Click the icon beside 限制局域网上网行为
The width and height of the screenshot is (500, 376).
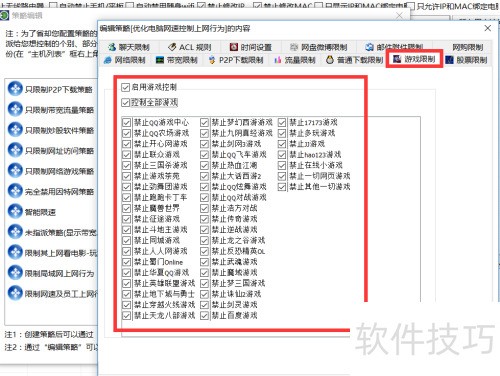click(15, 273)
